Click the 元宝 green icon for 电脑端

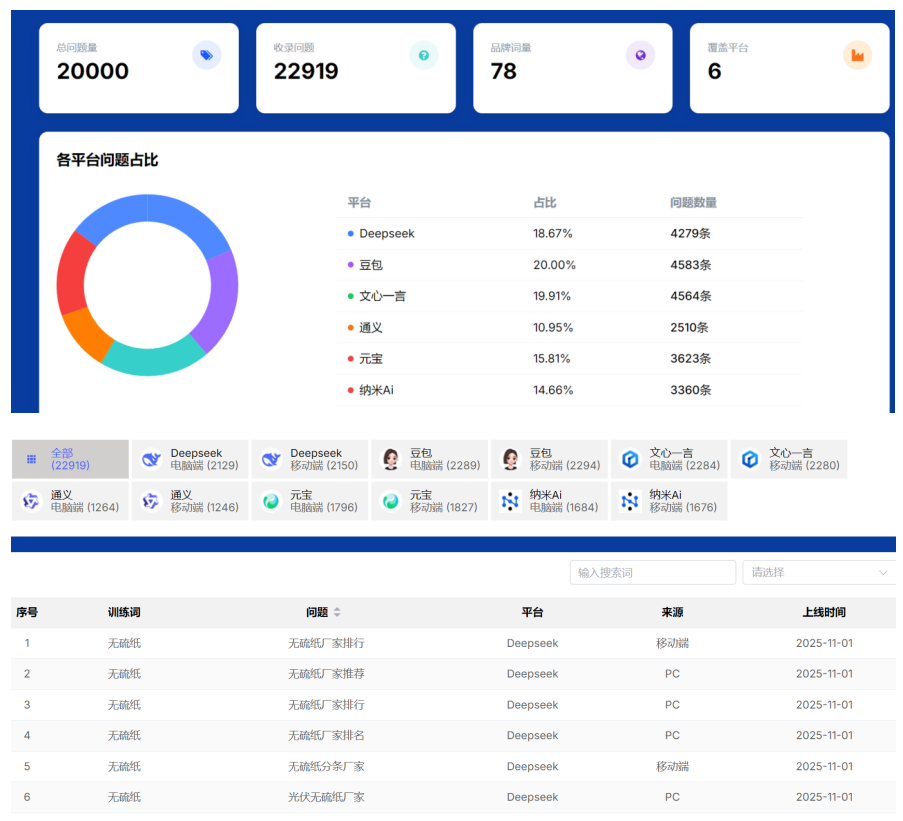[270, 501]
